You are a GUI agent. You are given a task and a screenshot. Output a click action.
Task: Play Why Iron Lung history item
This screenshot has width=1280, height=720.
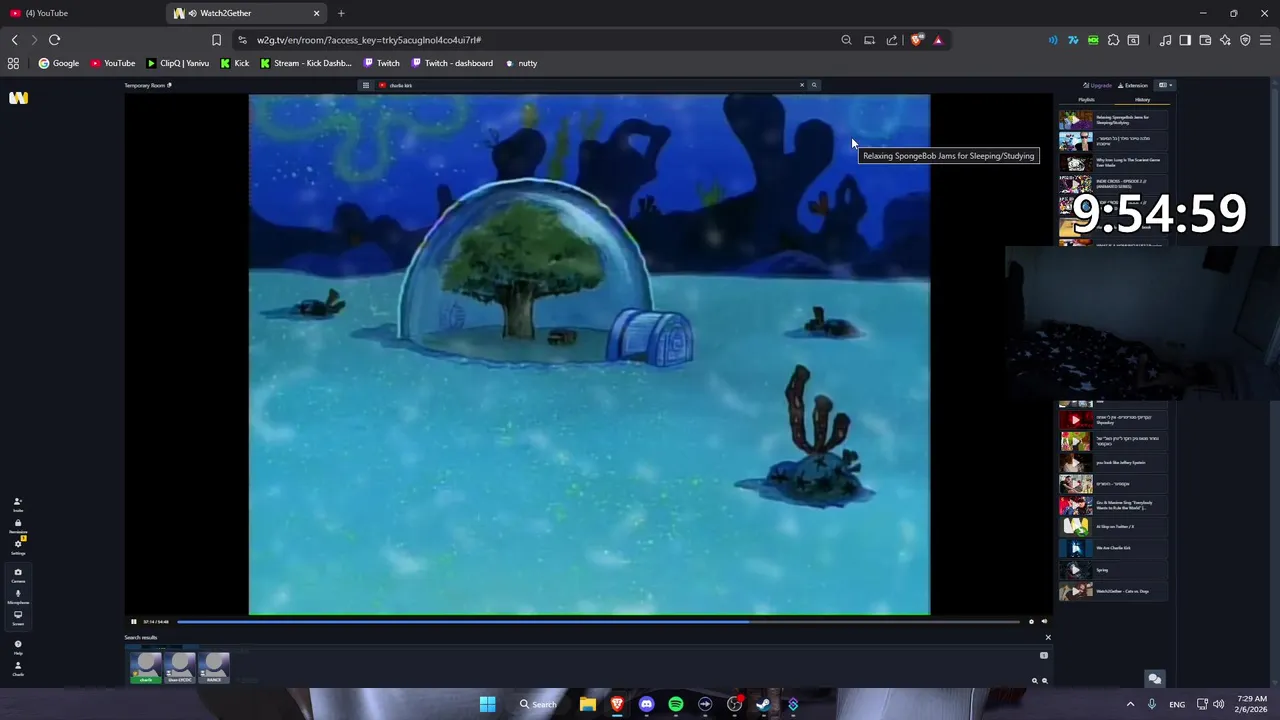(1114, 162)
